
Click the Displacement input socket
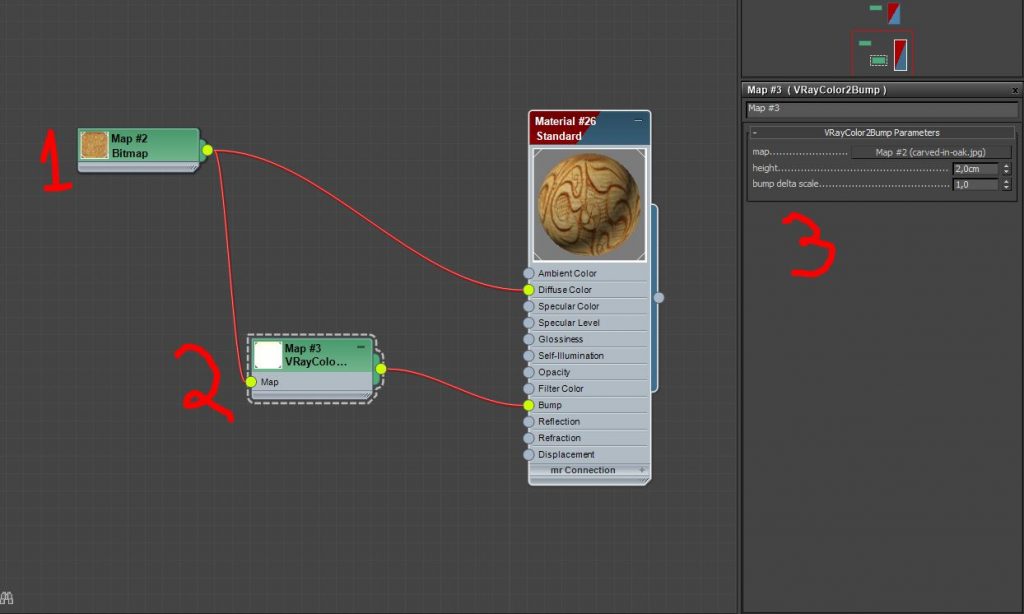tap(528, 454)
